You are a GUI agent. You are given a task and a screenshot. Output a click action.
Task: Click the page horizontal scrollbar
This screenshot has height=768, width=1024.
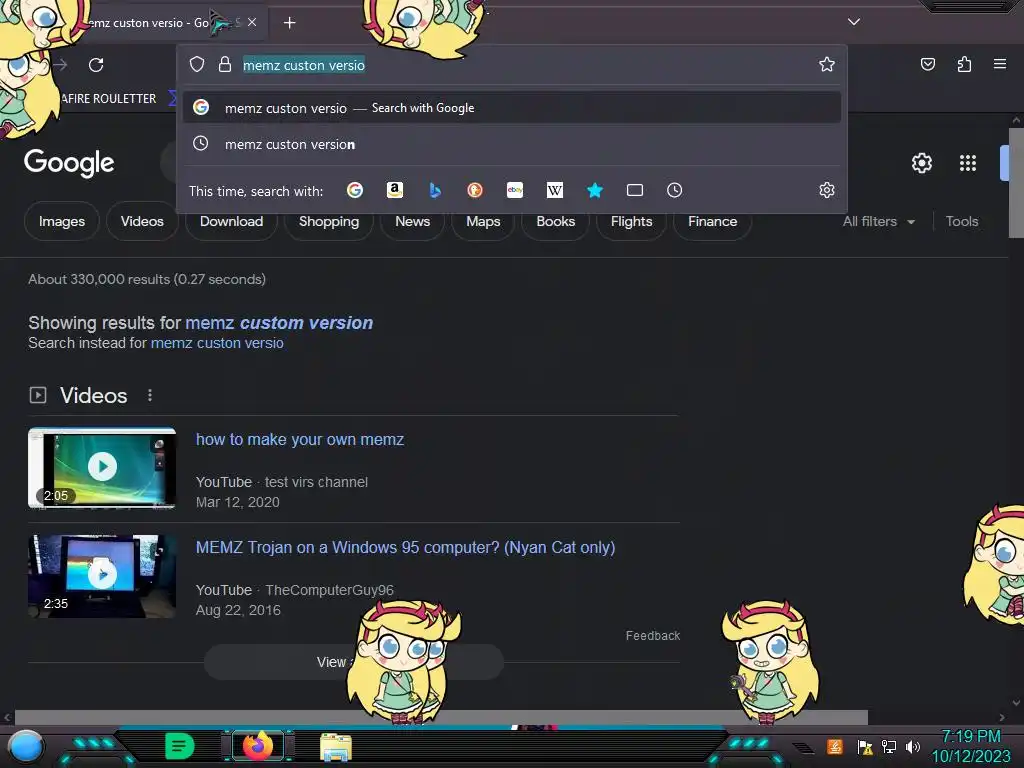click(x=441, y=717)
